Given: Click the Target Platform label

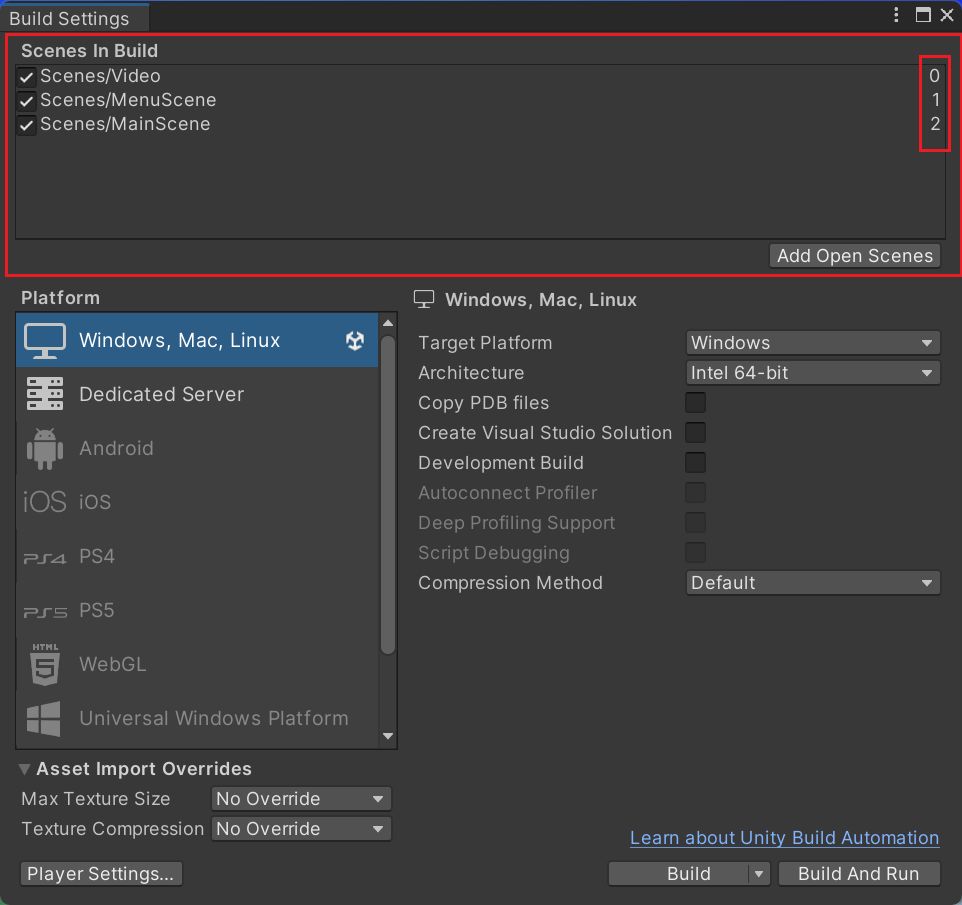Looking at the screenshot, I should 485,342.
